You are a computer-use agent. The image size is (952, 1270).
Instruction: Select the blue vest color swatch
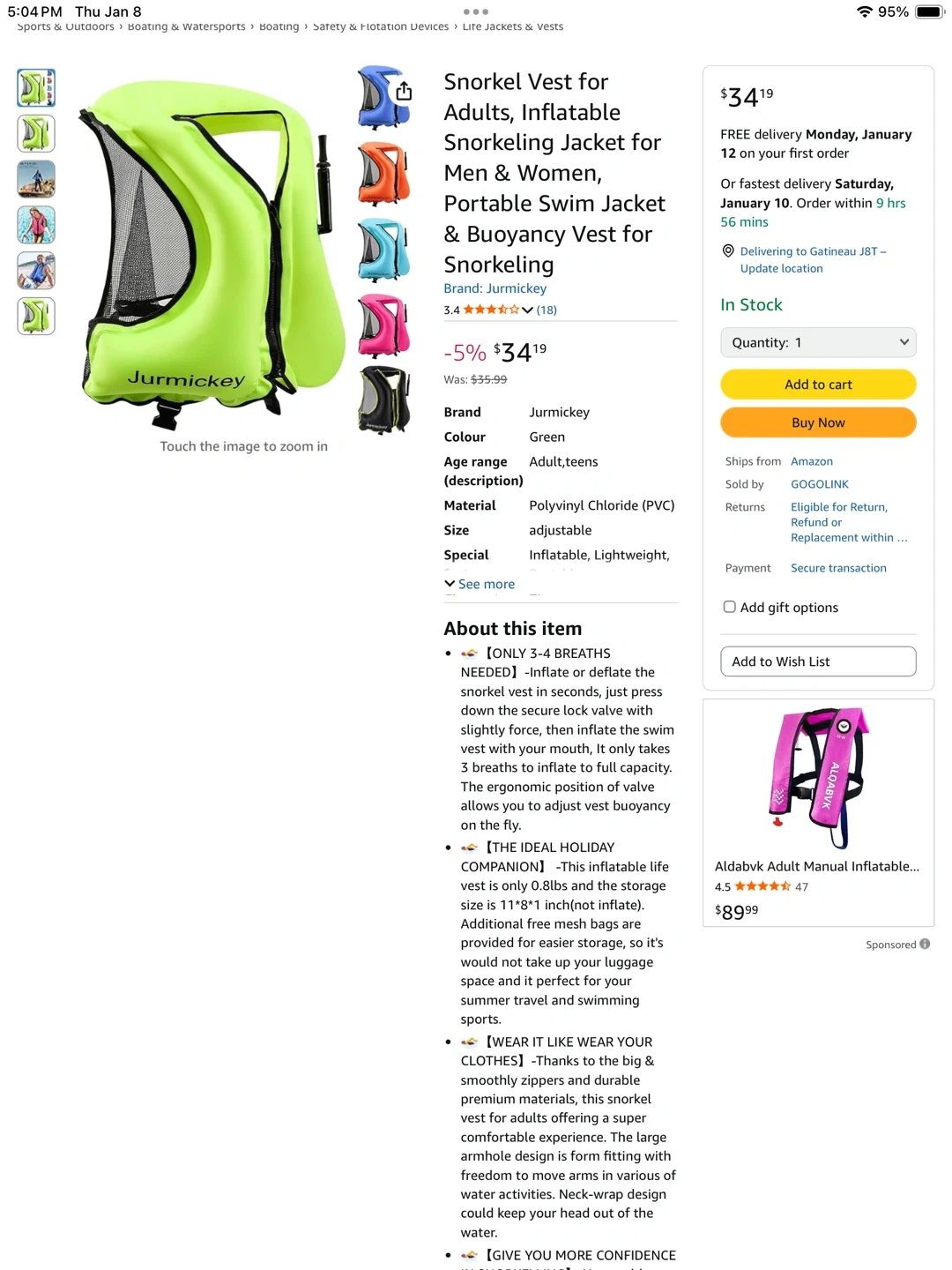coord(383,98)
